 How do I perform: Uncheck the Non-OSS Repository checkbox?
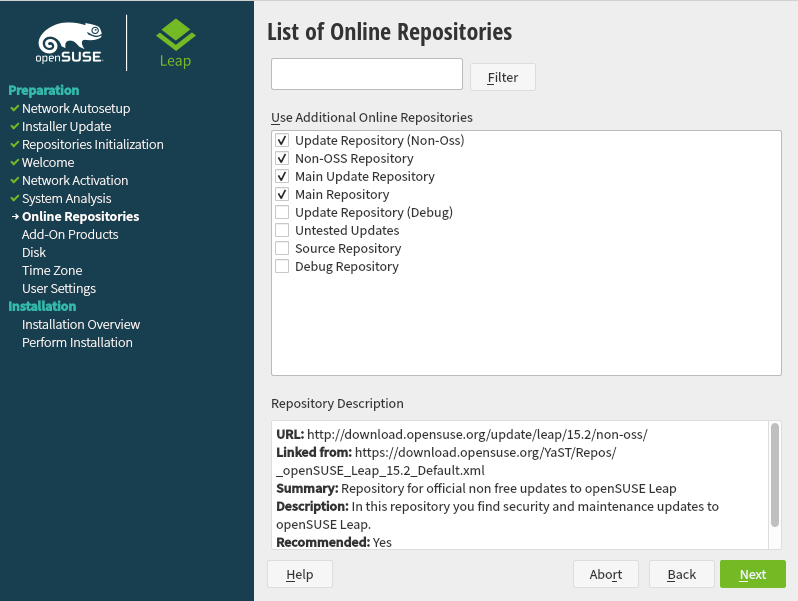pos(282,159)
